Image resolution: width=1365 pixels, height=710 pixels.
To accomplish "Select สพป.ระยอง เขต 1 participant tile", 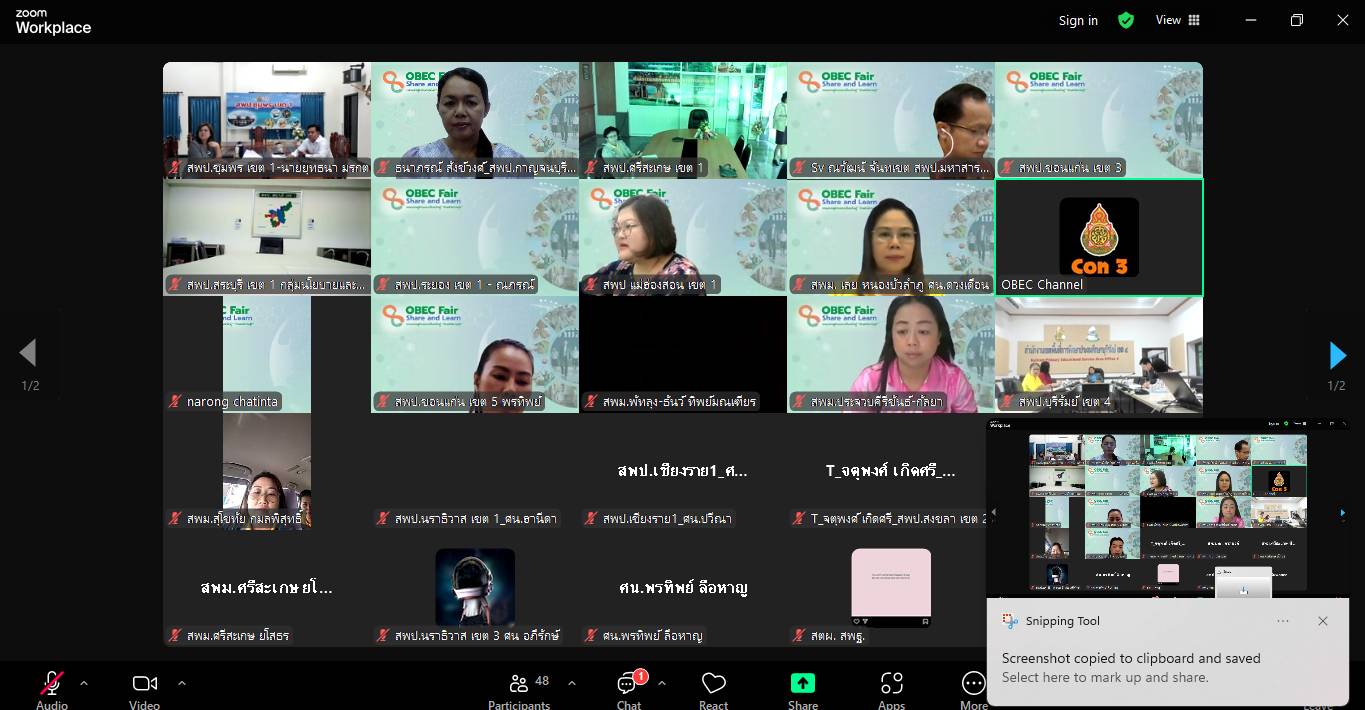I will click(475, 237).
